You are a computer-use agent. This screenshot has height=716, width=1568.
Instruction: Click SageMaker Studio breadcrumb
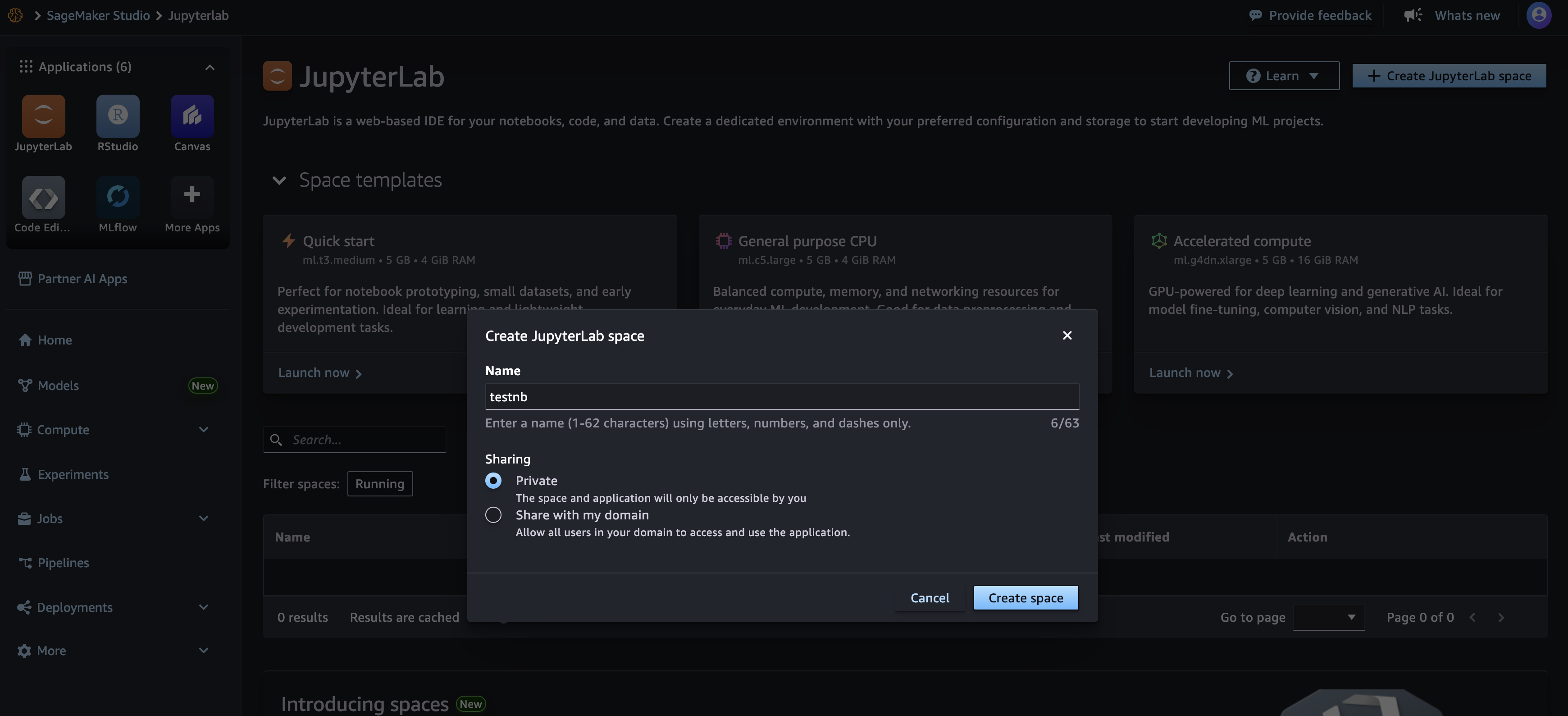click(x=98, y=15)
